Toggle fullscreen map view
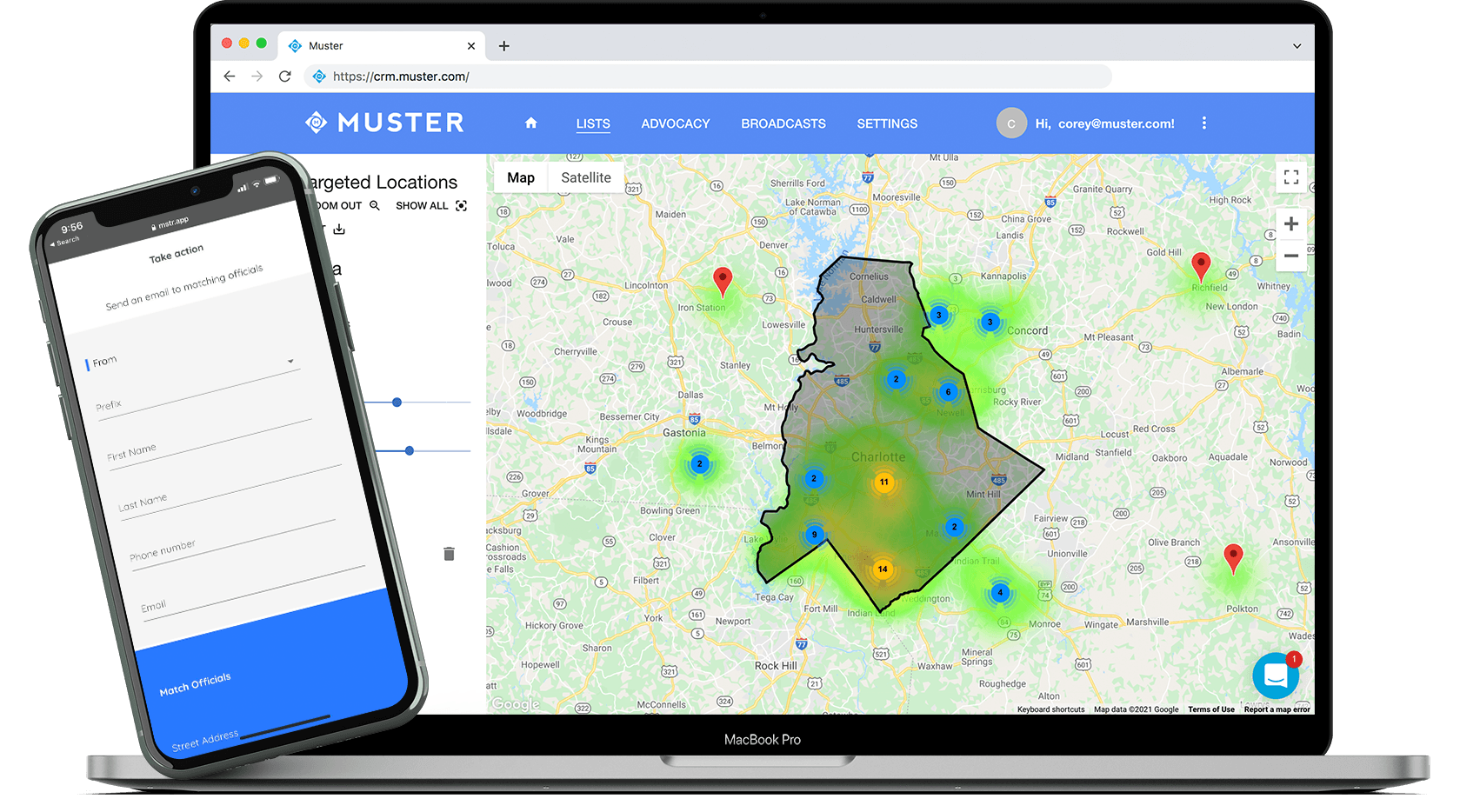Screen dimensions: 1460x812 [x=1291, y=177]
